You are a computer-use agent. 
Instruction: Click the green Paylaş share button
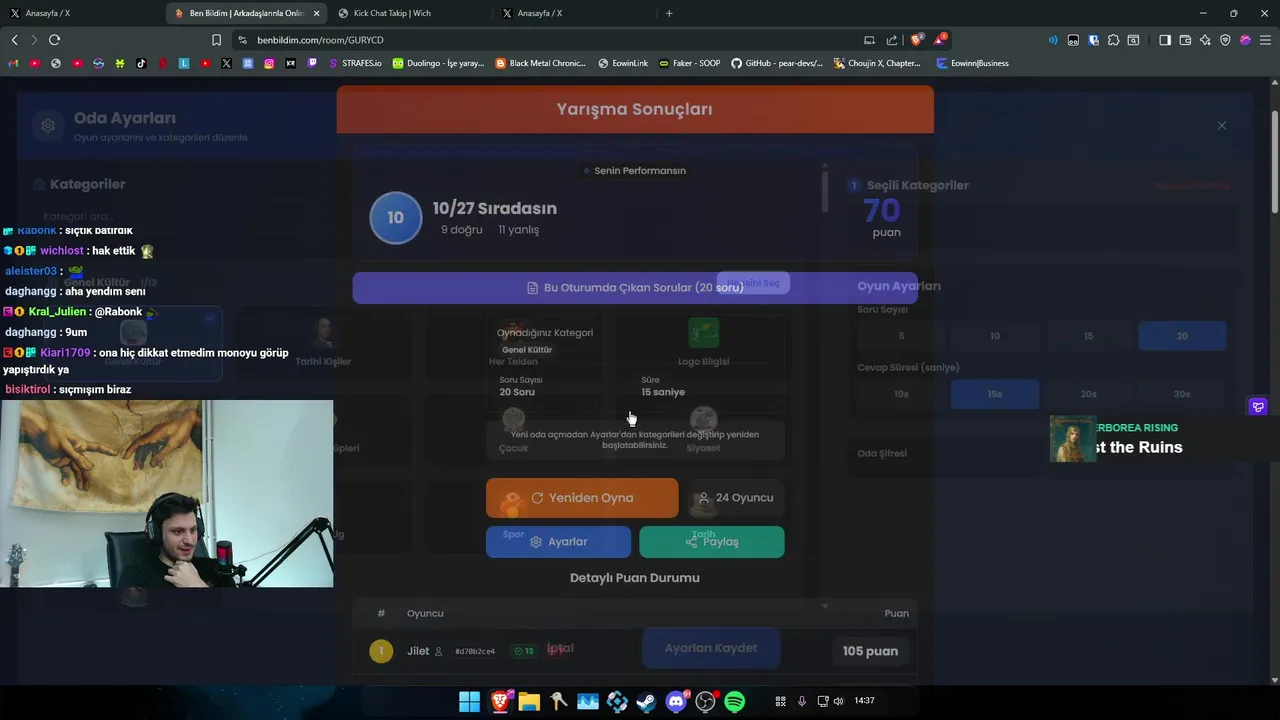(712, 542)
